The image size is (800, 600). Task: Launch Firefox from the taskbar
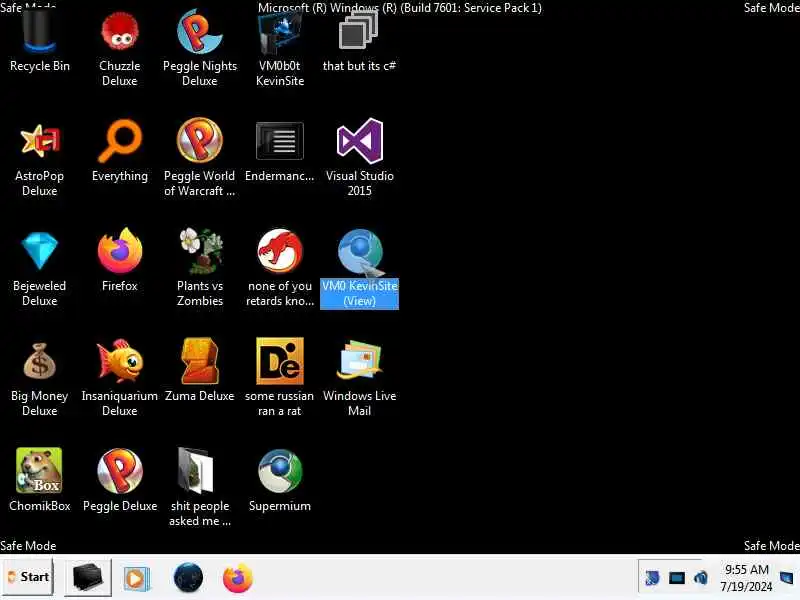click(238, 578)
